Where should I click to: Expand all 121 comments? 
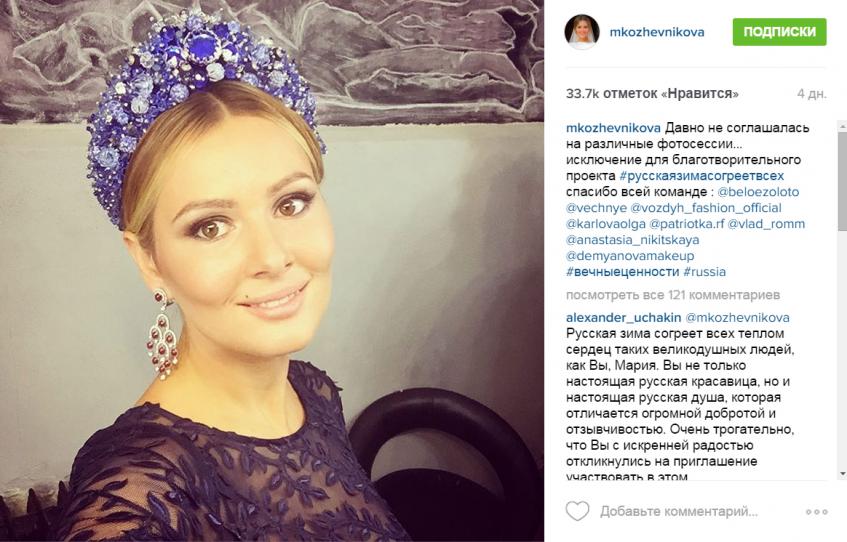click(673, 295)
